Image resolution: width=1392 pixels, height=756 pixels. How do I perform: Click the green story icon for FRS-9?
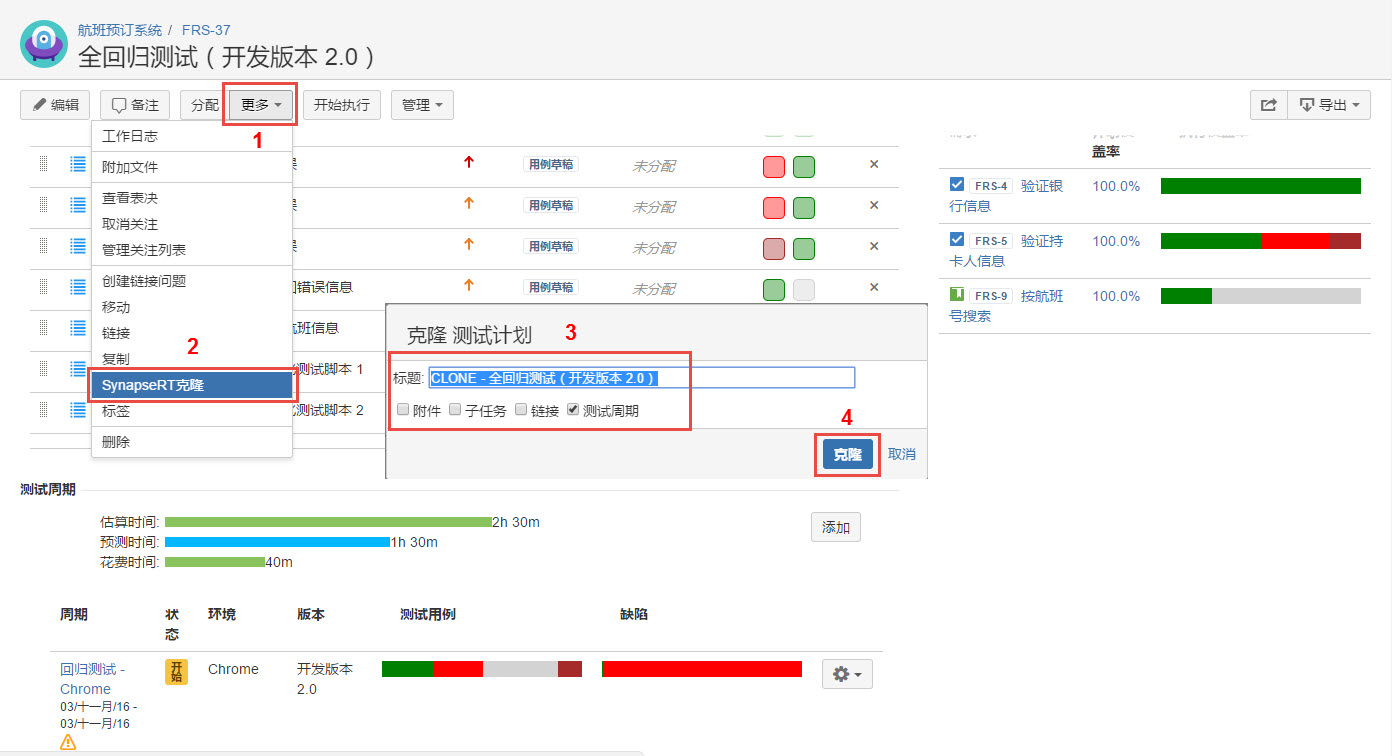coord(957,295)
